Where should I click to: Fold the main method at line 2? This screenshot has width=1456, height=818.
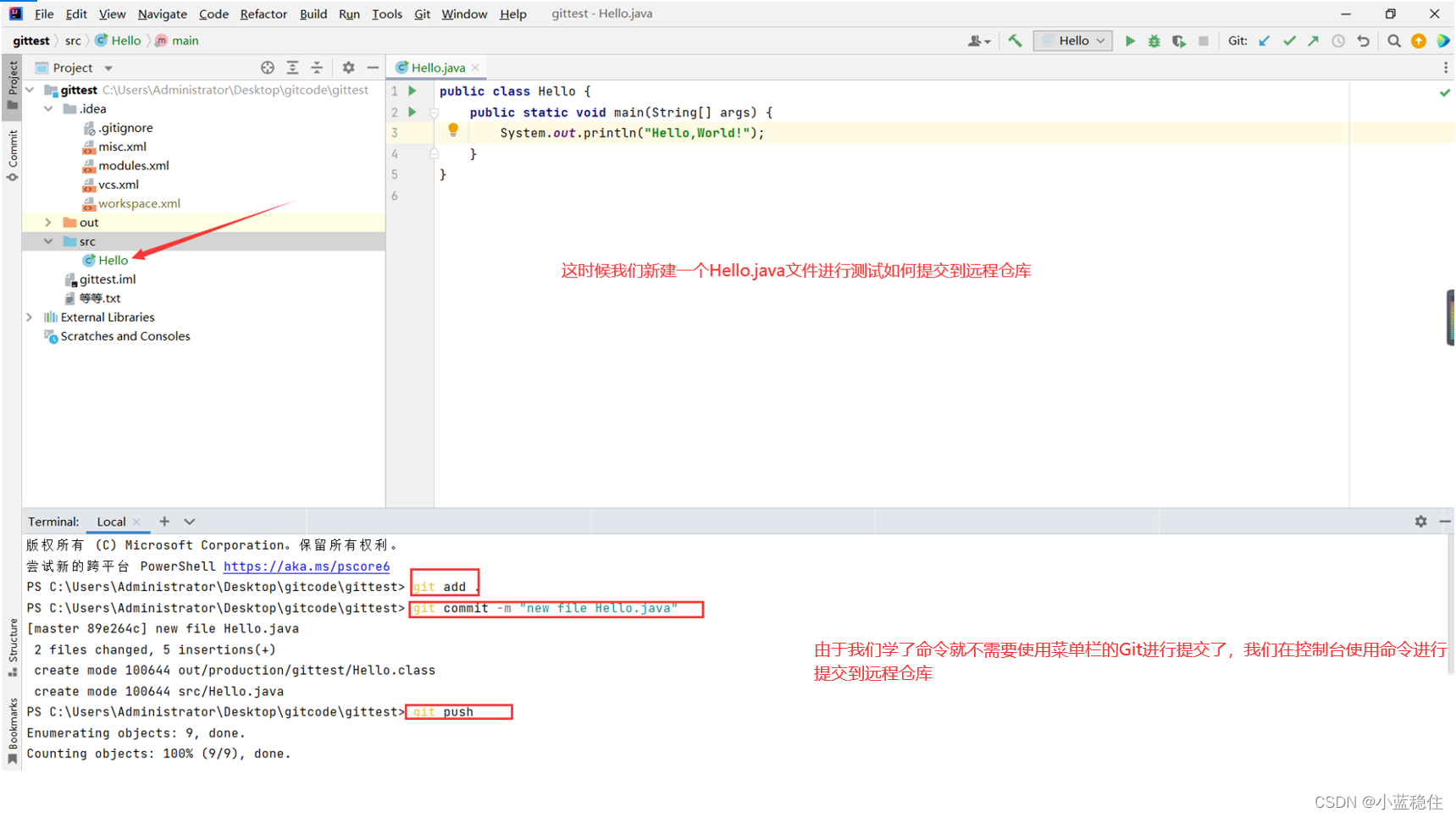[434, 113]
